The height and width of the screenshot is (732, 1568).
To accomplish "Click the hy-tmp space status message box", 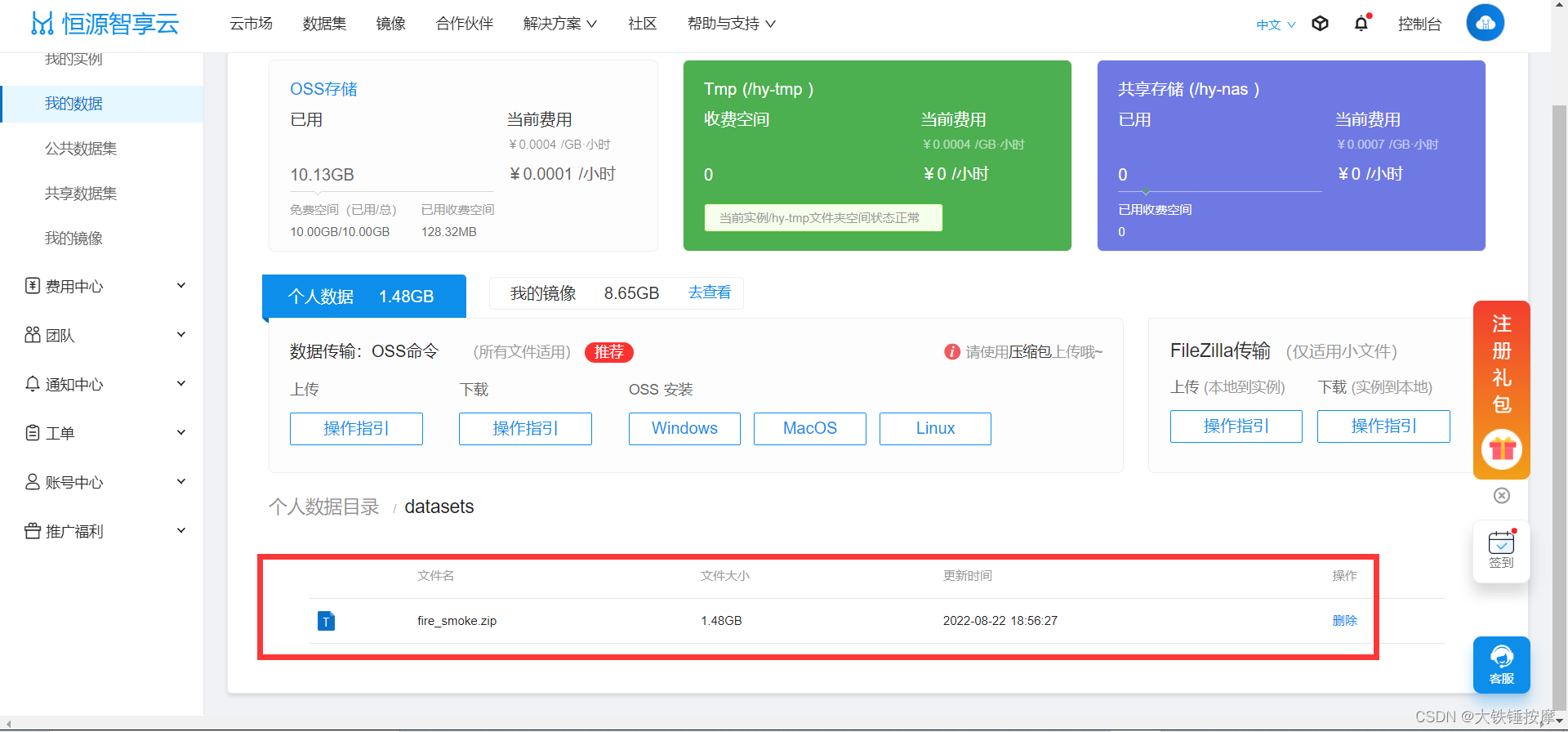I will 823,218.
